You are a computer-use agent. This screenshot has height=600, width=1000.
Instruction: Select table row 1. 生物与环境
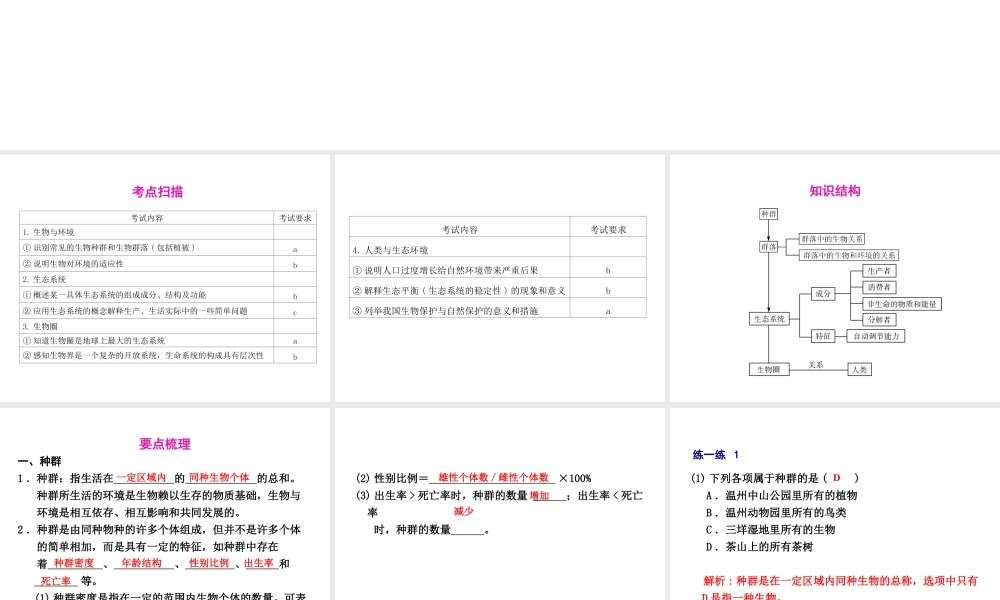(x=168, y=232)
